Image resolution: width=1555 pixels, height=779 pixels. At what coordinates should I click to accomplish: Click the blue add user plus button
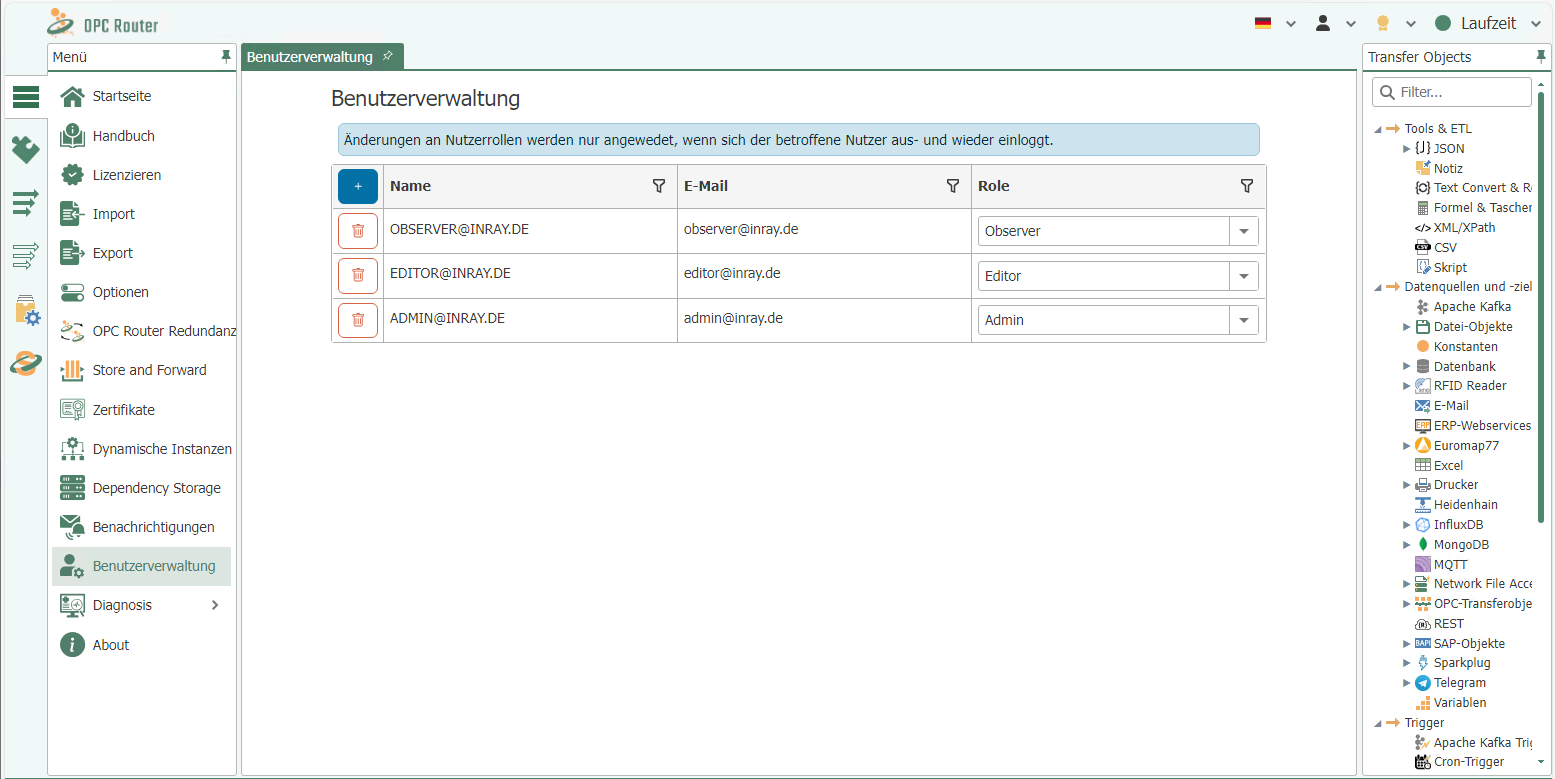(x=357, y=186)
